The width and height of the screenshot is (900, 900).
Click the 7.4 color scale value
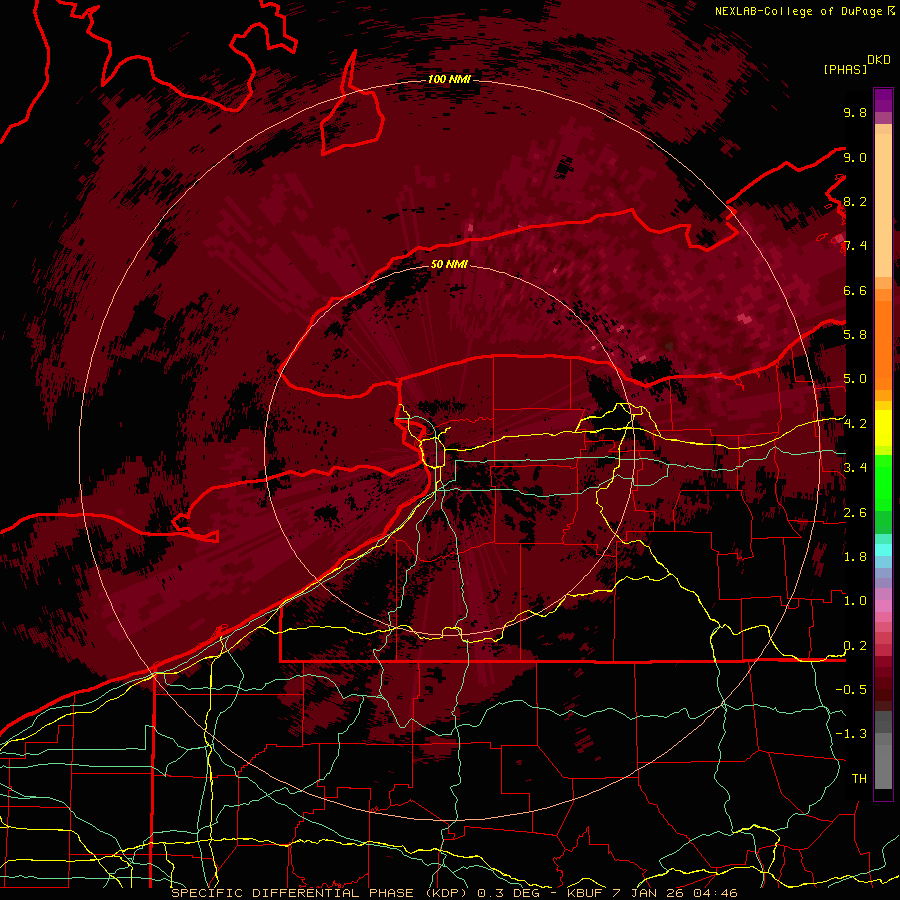coord(855,246)
